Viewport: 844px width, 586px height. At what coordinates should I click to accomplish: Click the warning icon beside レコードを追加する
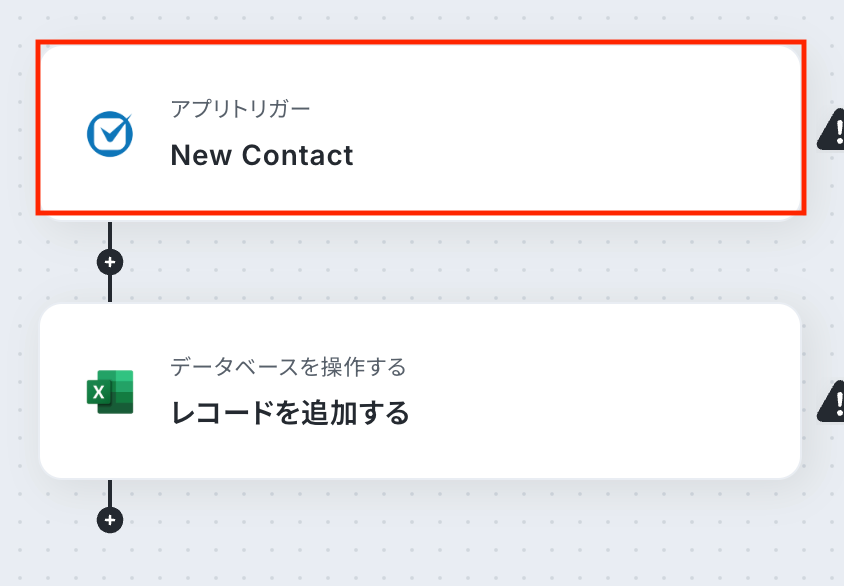pyautogui.click(x=832, y=401)
